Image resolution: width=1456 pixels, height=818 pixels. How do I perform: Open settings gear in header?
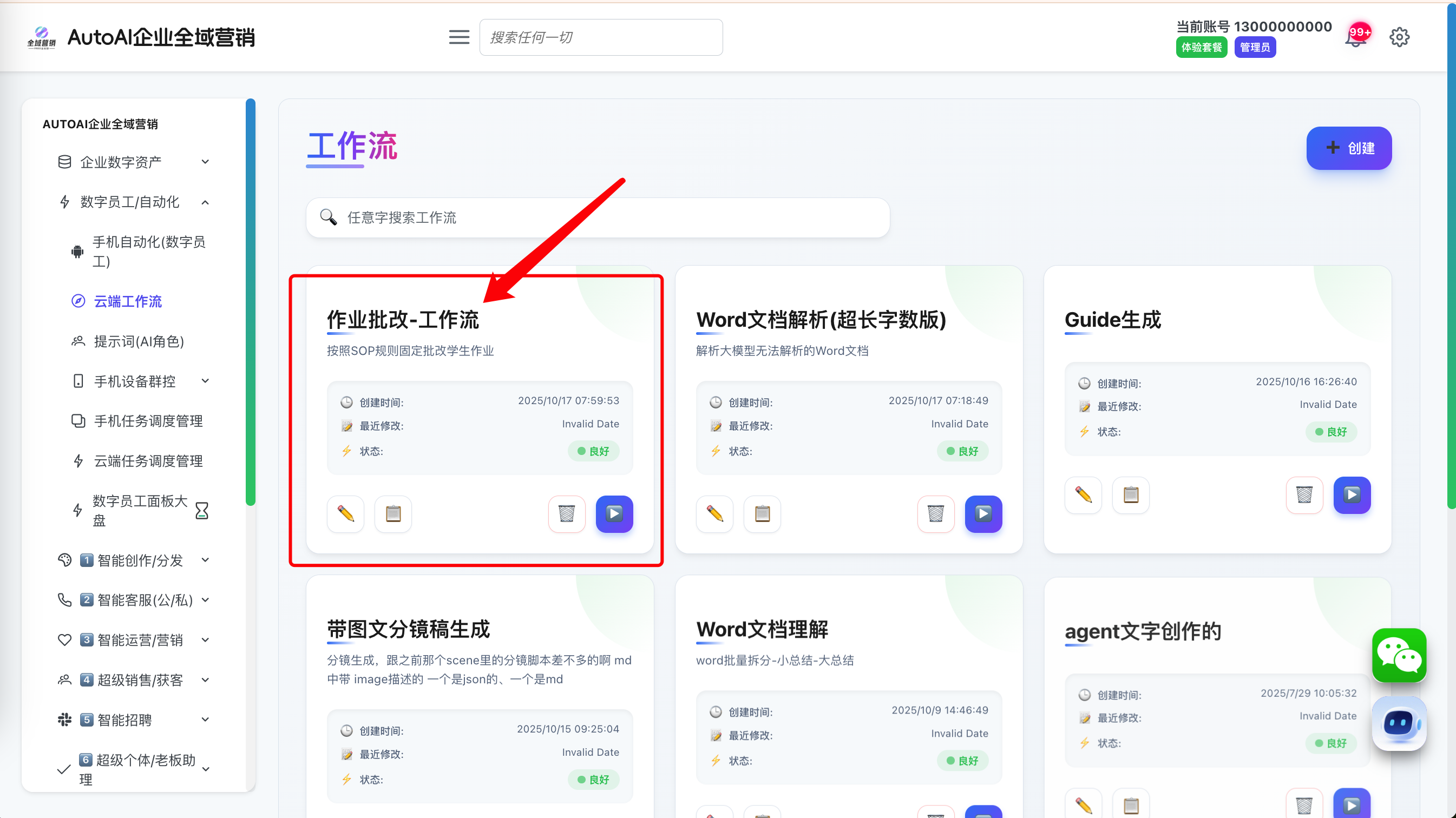pos(1399,37)
